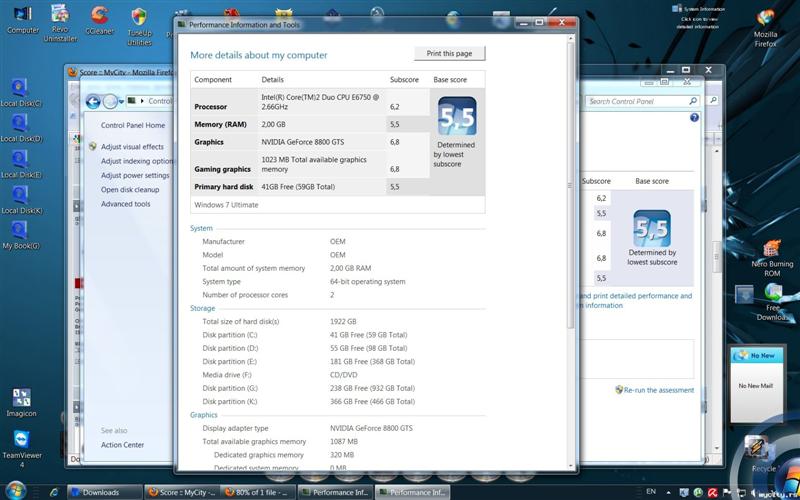Open Local Disk (C) desktop shortcut
The width and height of the screenshot is (800, 500).
[21, 87]
